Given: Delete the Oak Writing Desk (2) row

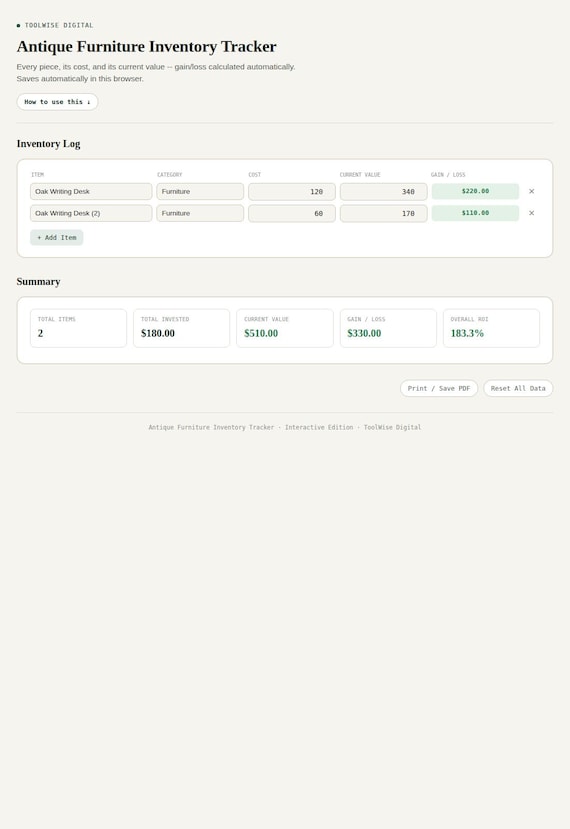Looking at the screenshot, I should pos(531,213).
